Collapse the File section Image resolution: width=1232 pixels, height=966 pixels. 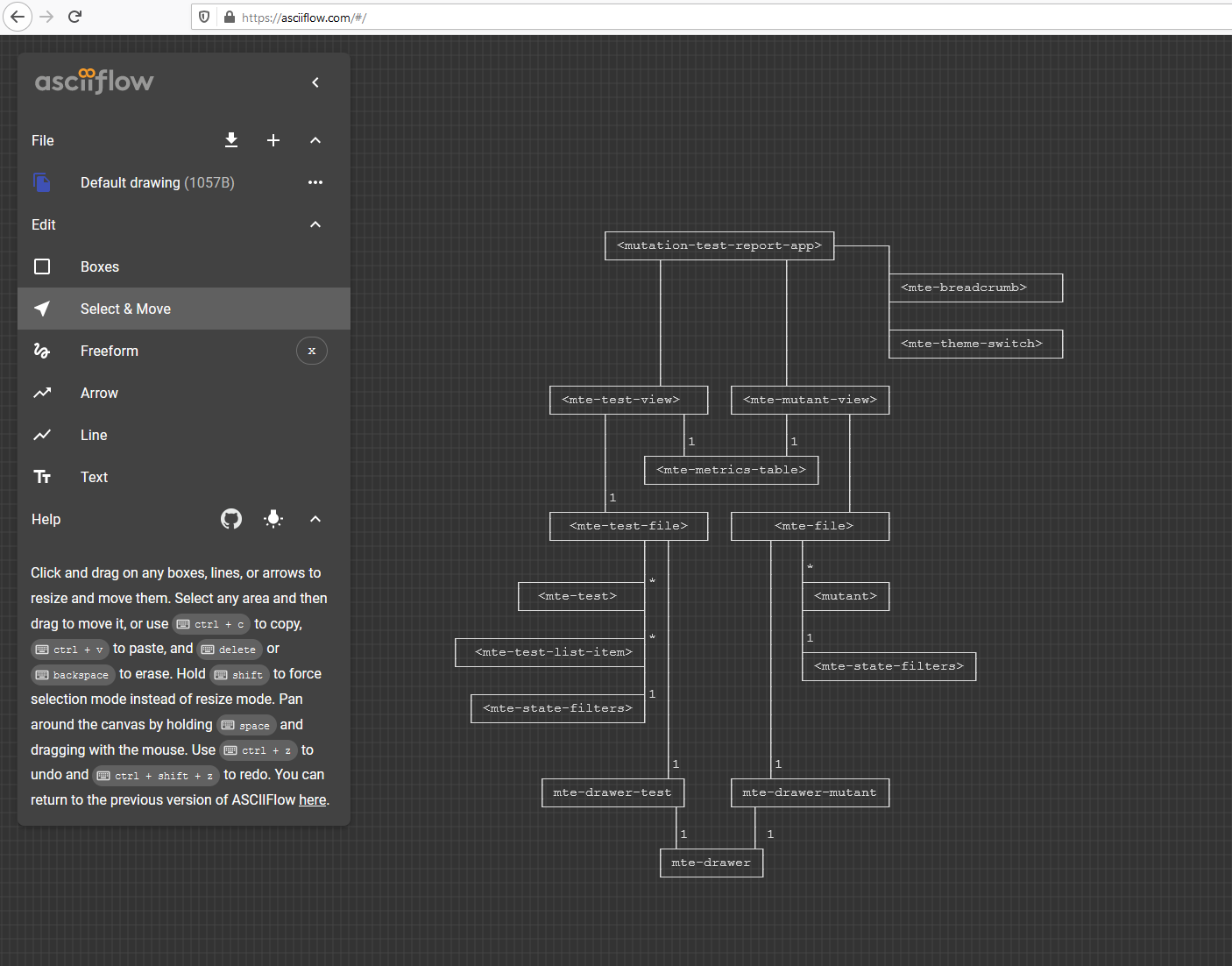pyautogui.click(x=315, y=140)
